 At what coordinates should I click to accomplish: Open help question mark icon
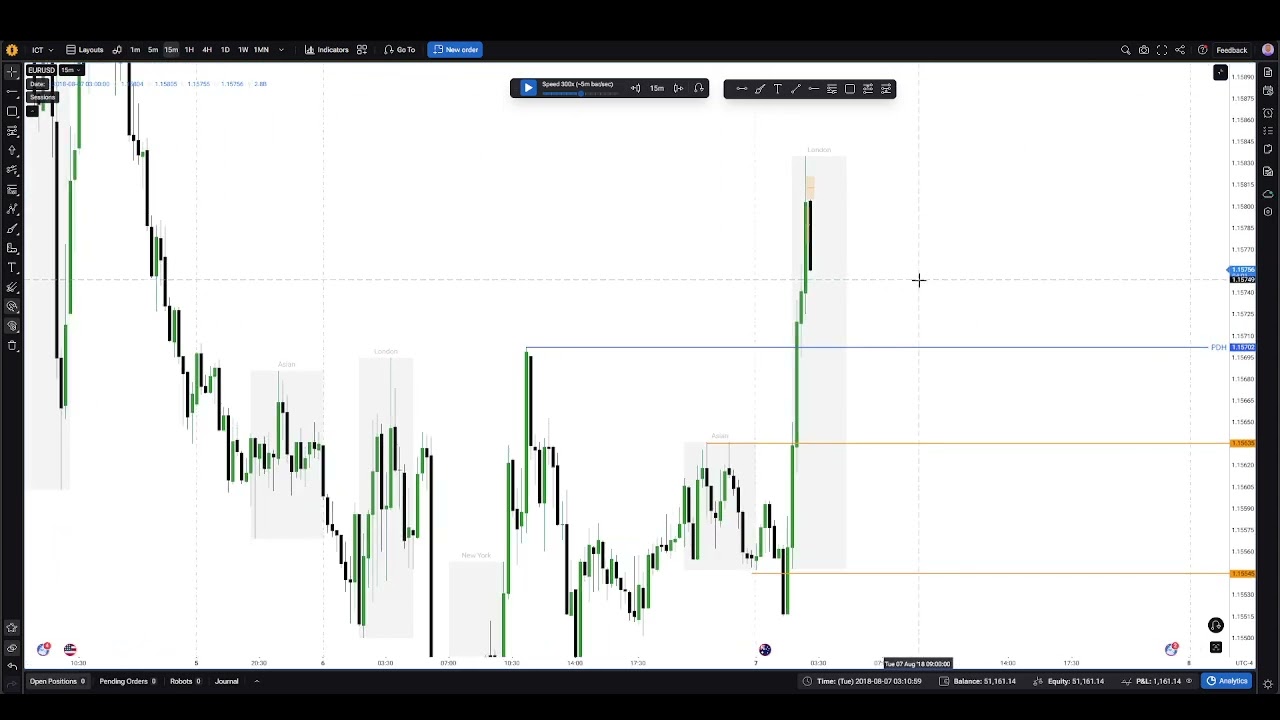coord(1202,50)
